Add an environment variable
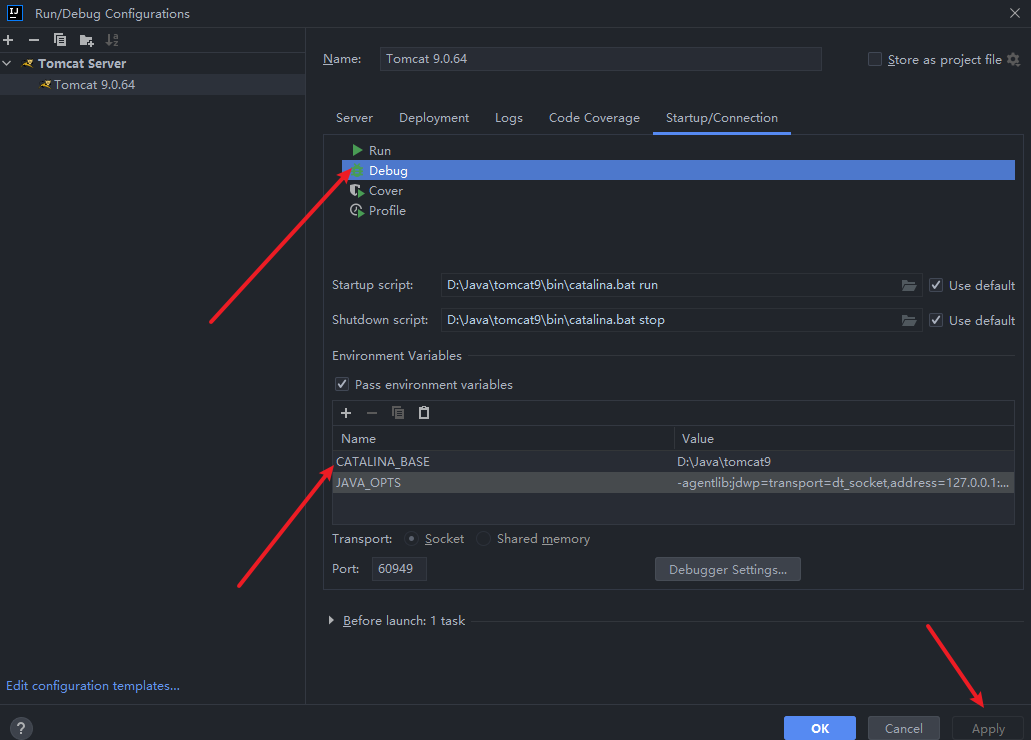The height and width of the screenshot is (740, 1031). (346, 413)
